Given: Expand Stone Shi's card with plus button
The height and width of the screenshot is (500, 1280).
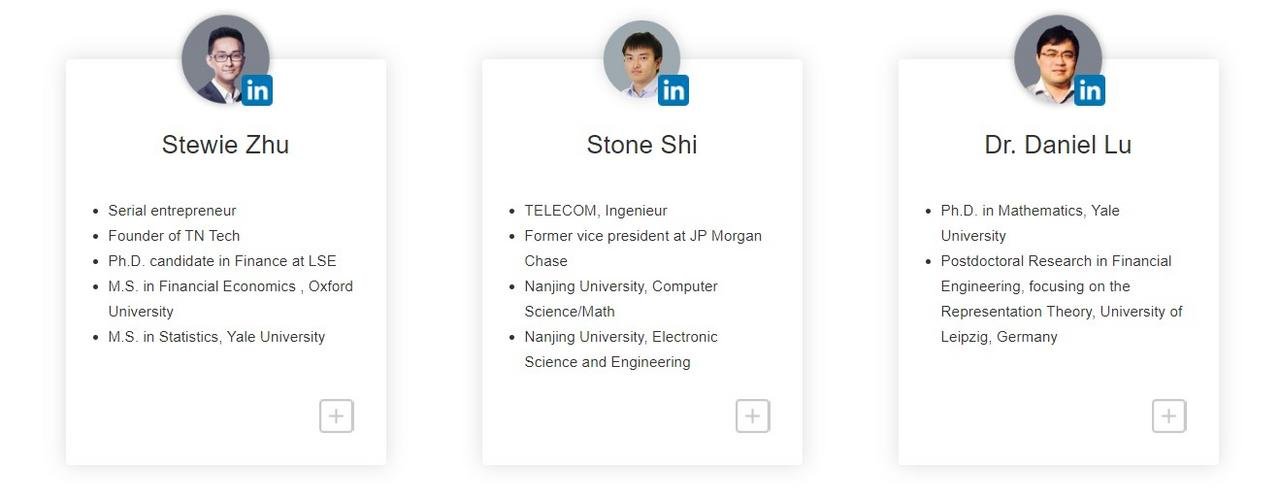Looking at the screenshot, I should (753, 416).
